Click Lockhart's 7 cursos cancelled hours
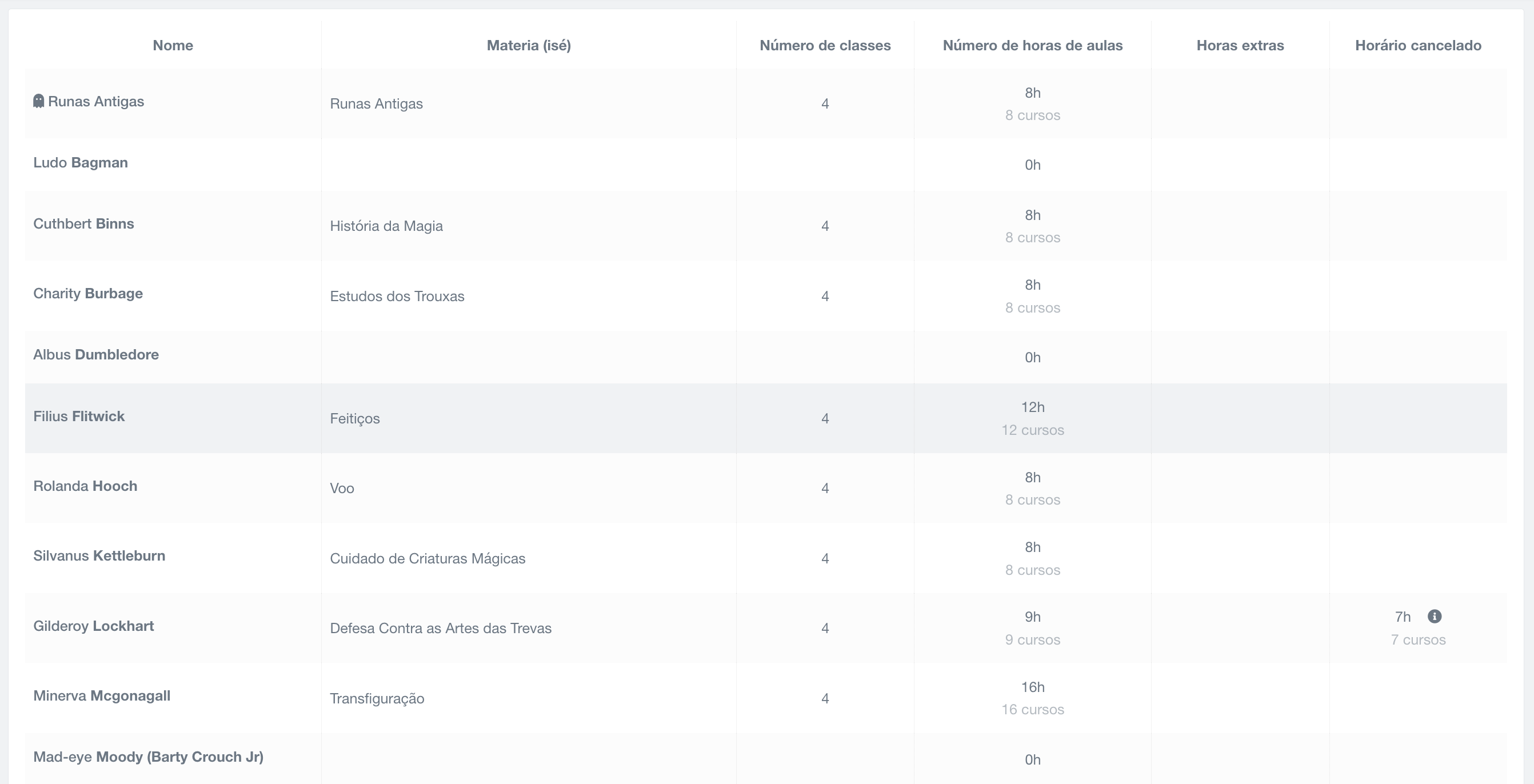Viewport: 1534px width, 784px height. pyautogui.click(x=1418, y=640)
